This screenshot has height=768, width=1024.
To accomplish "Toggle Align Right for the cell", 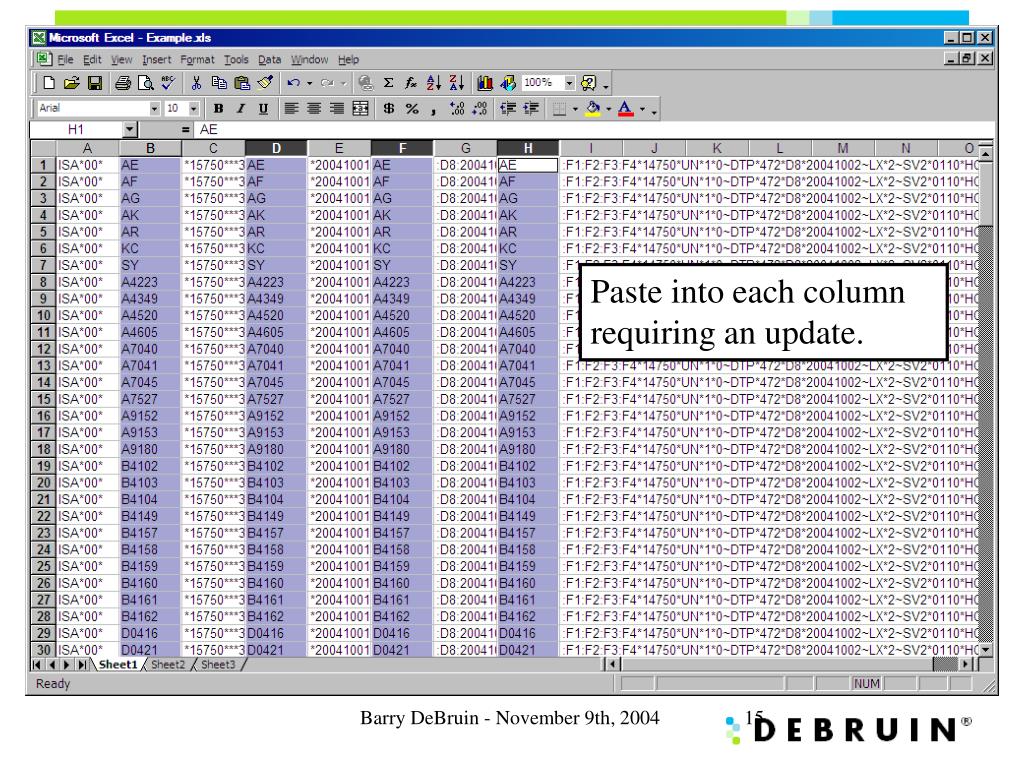I will tap(337, 108).
